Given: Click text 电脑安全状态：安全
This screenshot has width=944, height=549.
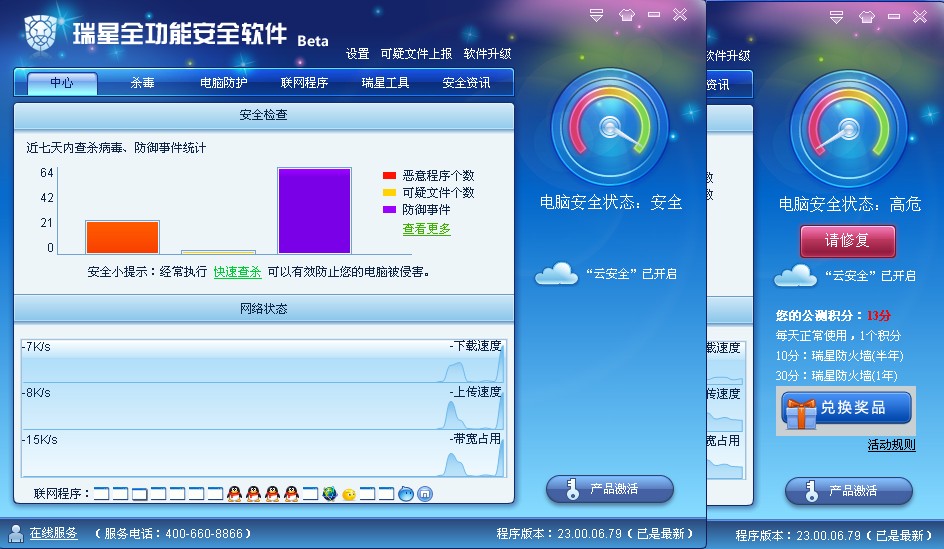Looking at the screenshot, I should (x=610, y=202).
